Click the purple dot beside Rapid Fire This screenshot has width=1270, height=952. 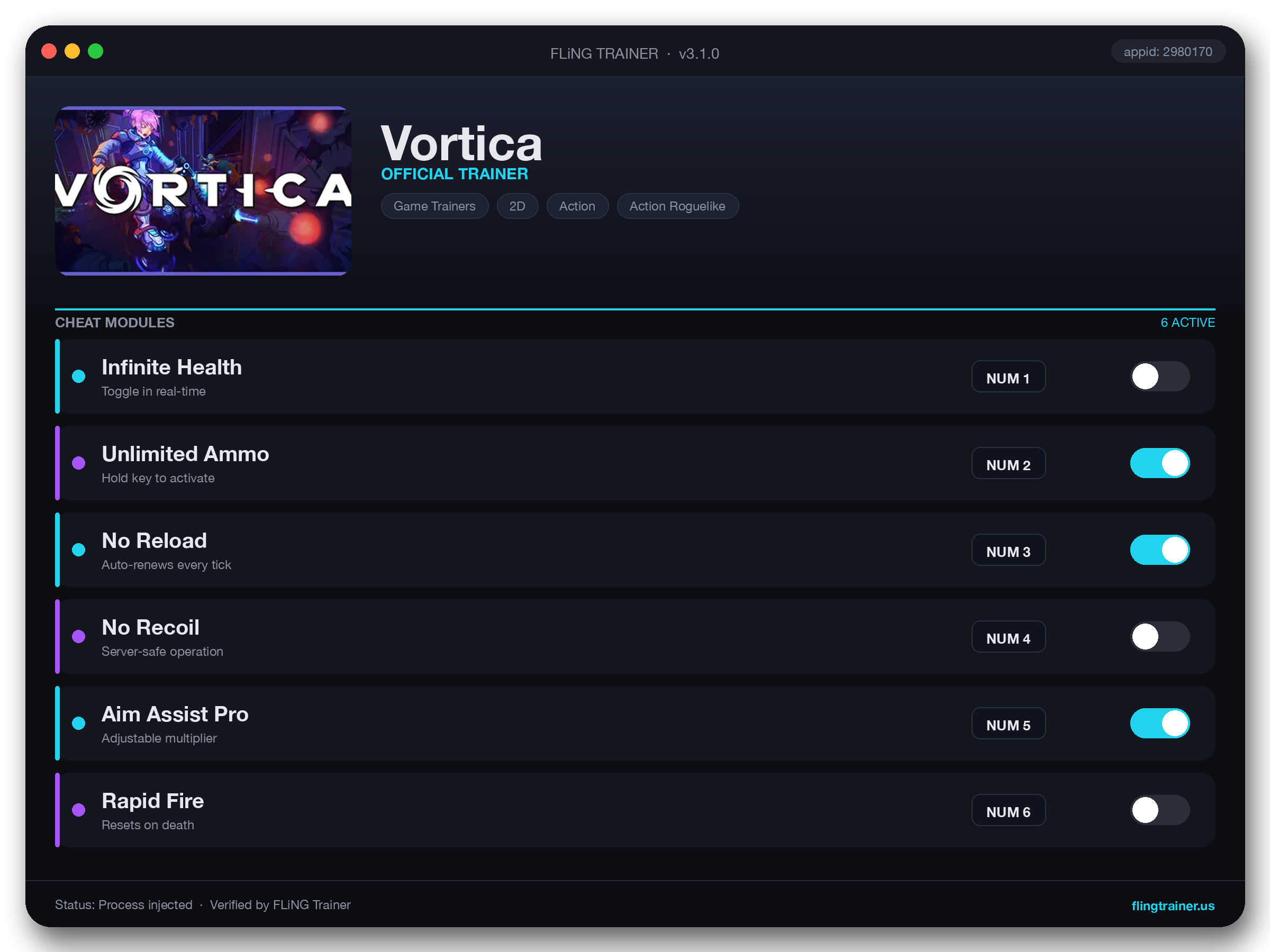tap(79, 810)
